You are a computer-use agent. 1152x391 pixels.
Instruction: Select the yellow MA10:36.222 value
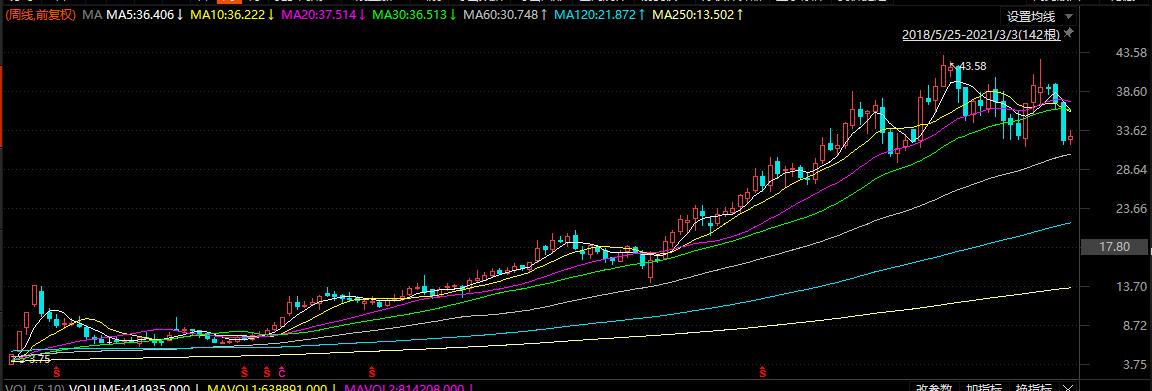point(227,14)
